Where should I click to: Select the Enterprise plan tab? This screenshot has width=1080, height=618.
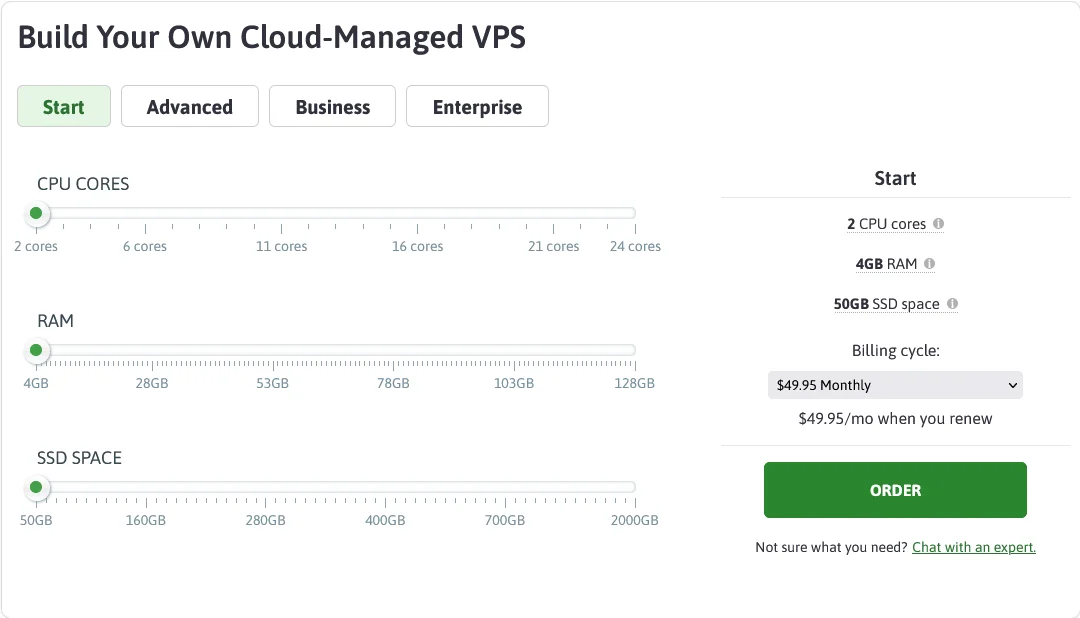tap(477, 106)
